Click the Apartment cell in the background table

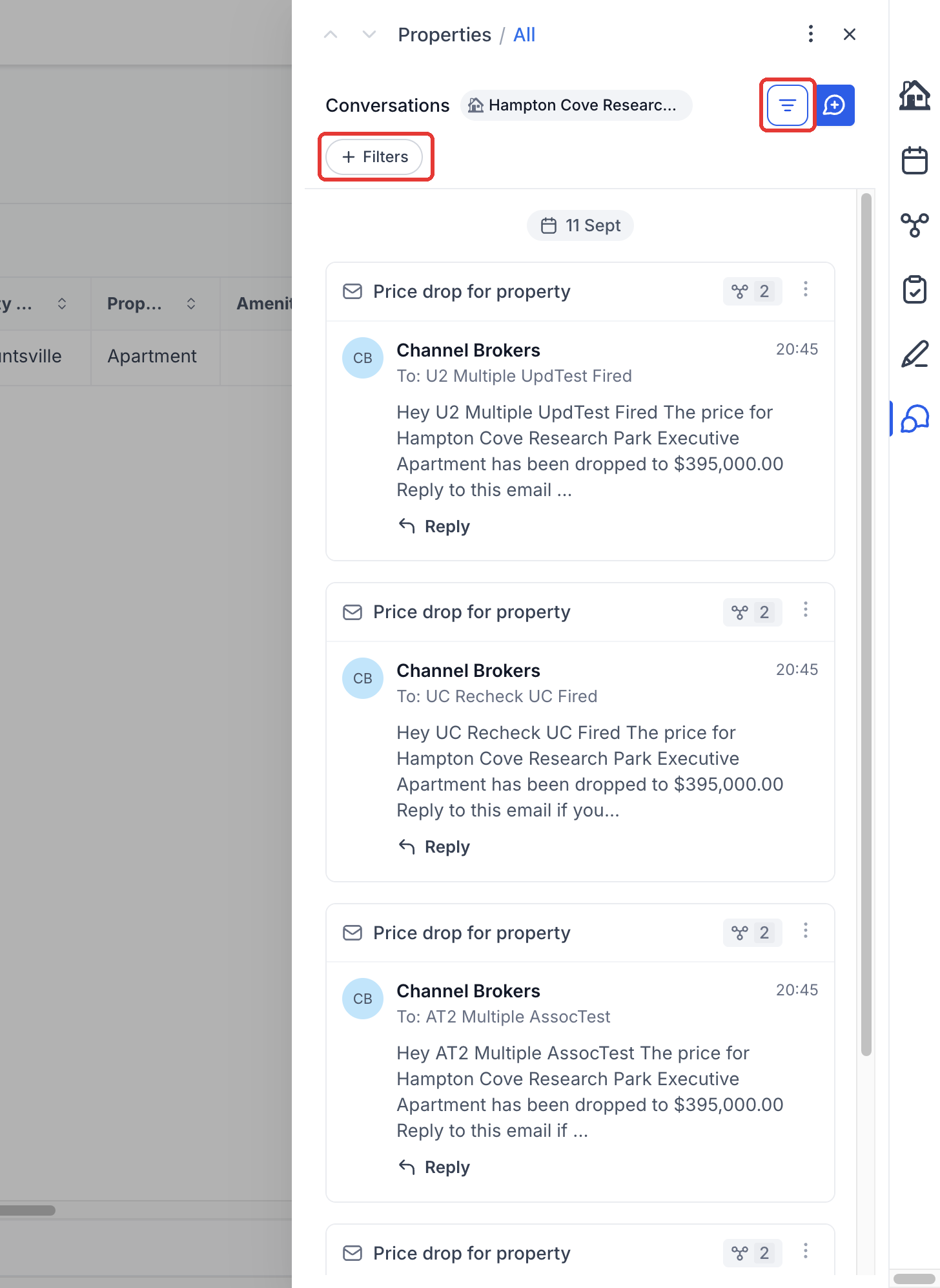155,357
